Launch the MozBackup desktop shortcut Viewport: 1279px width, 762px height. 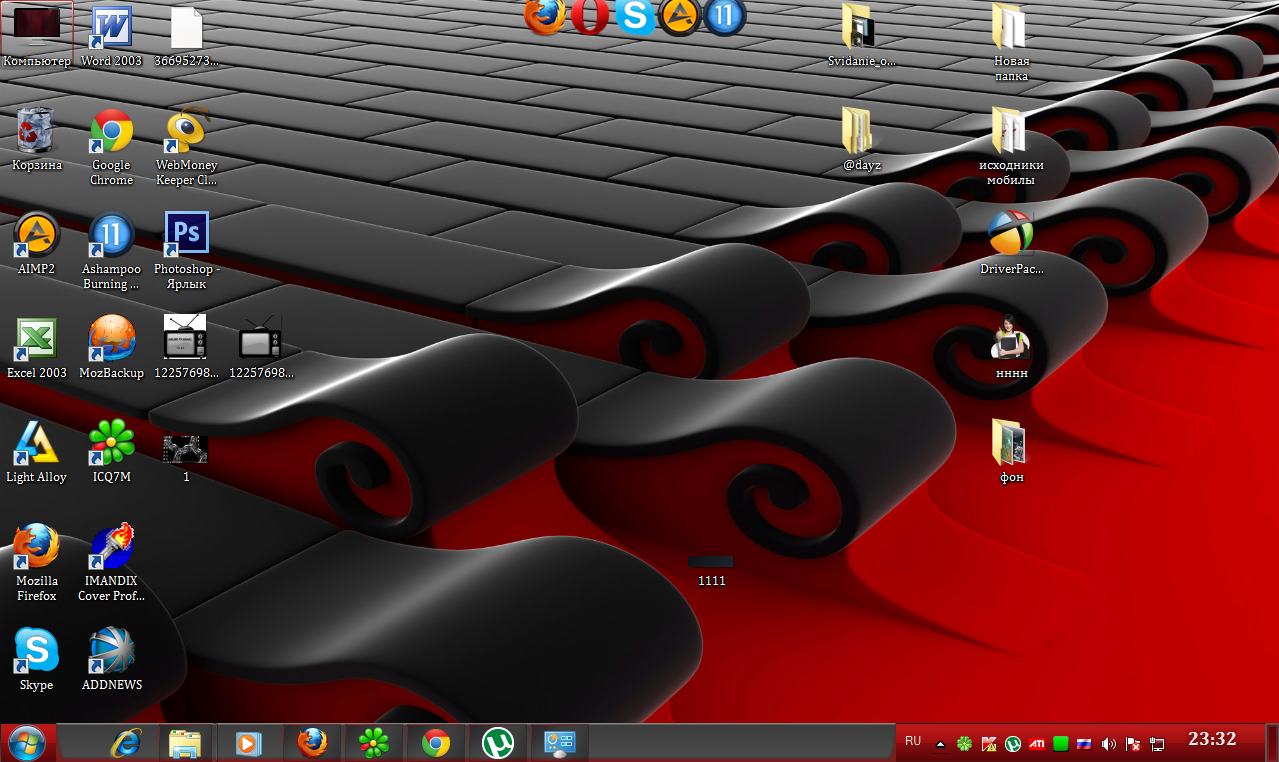(111, 347)
